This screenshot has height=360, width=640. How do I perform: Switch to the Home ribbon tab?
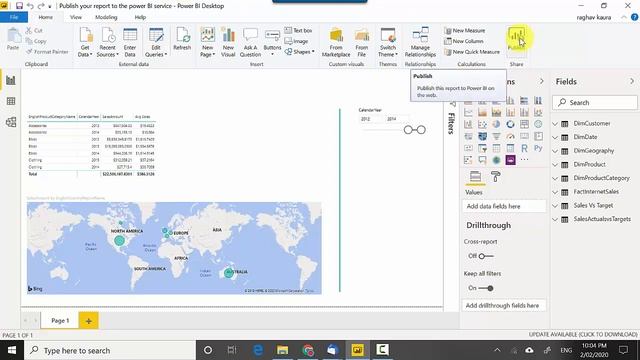pyautogui.click(x=45, y=17)
